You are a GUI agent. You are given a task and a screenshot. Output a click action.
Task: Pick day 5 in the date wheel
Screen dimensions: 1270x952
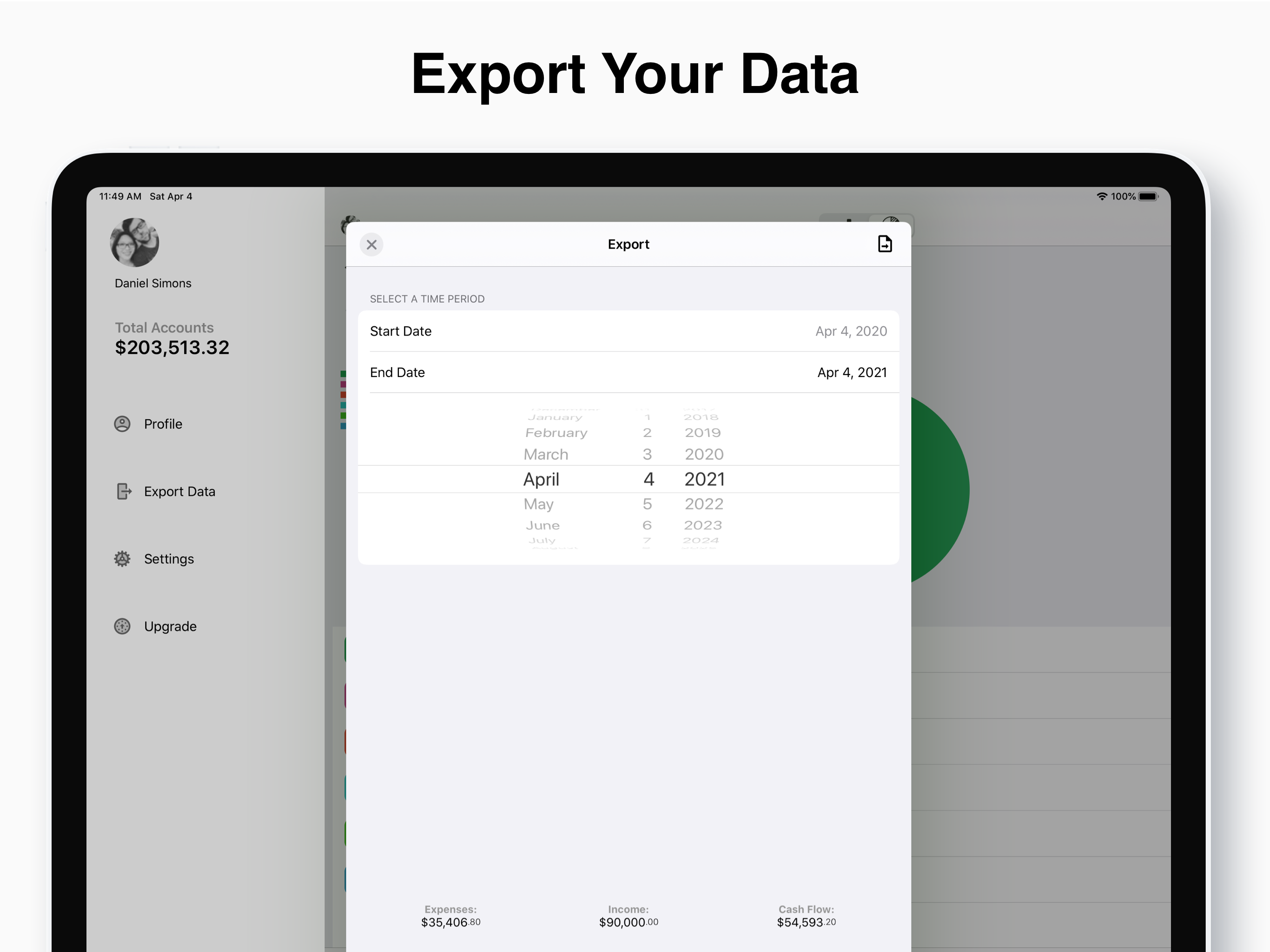point(647,504)
